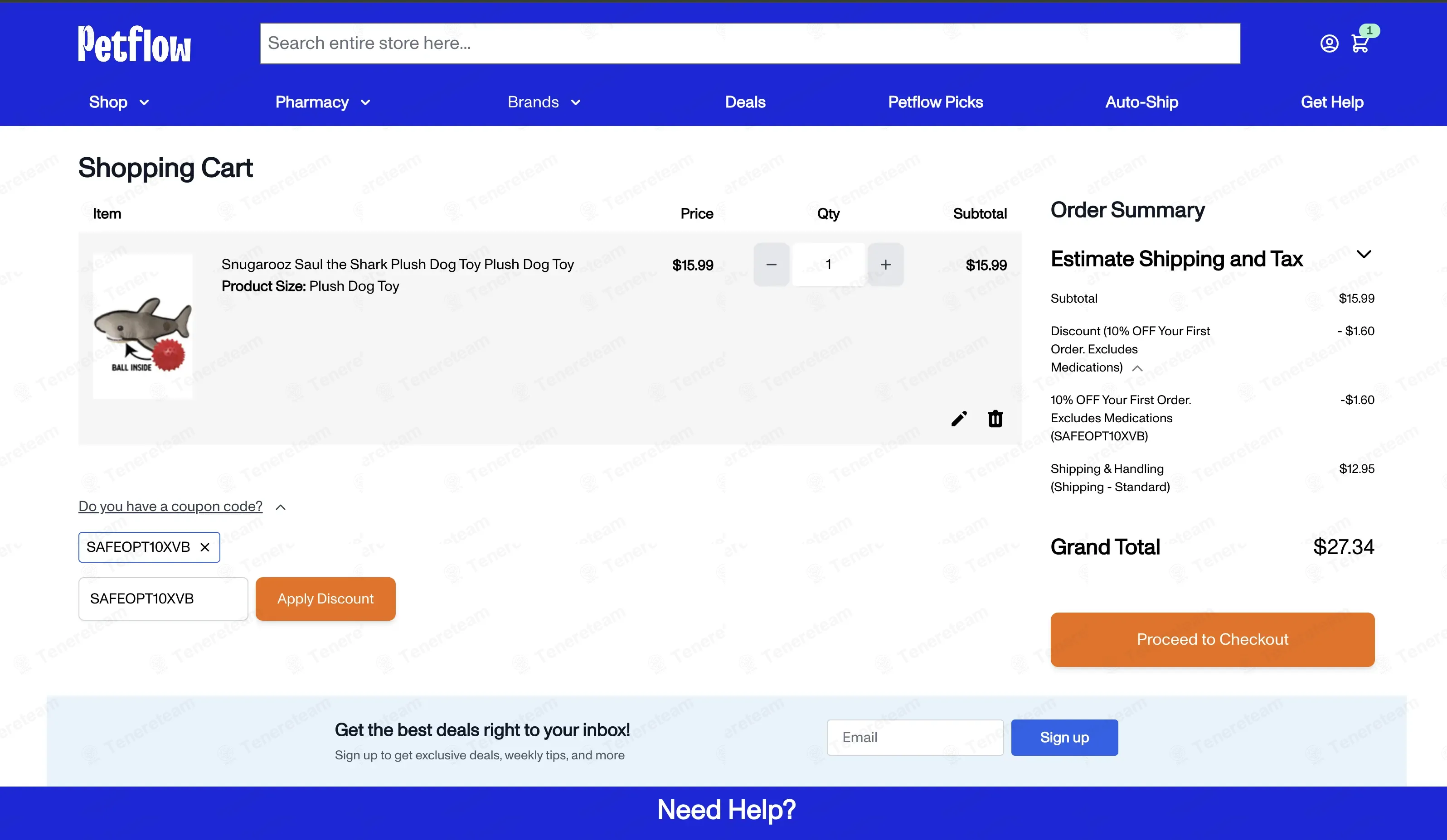Click the Petflow logo
The width and height of the screenshot is (1447, 840).
134,43
